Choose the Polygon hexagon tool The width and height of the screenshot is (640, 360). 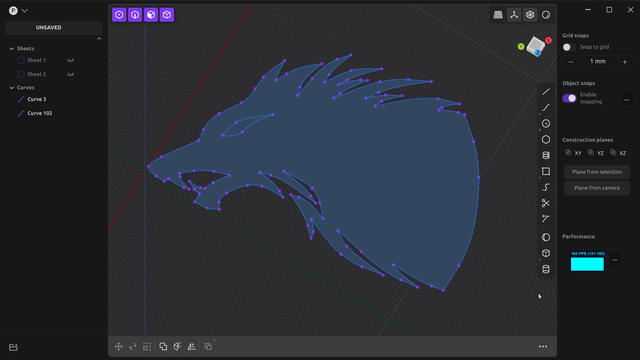coord(546,140)
